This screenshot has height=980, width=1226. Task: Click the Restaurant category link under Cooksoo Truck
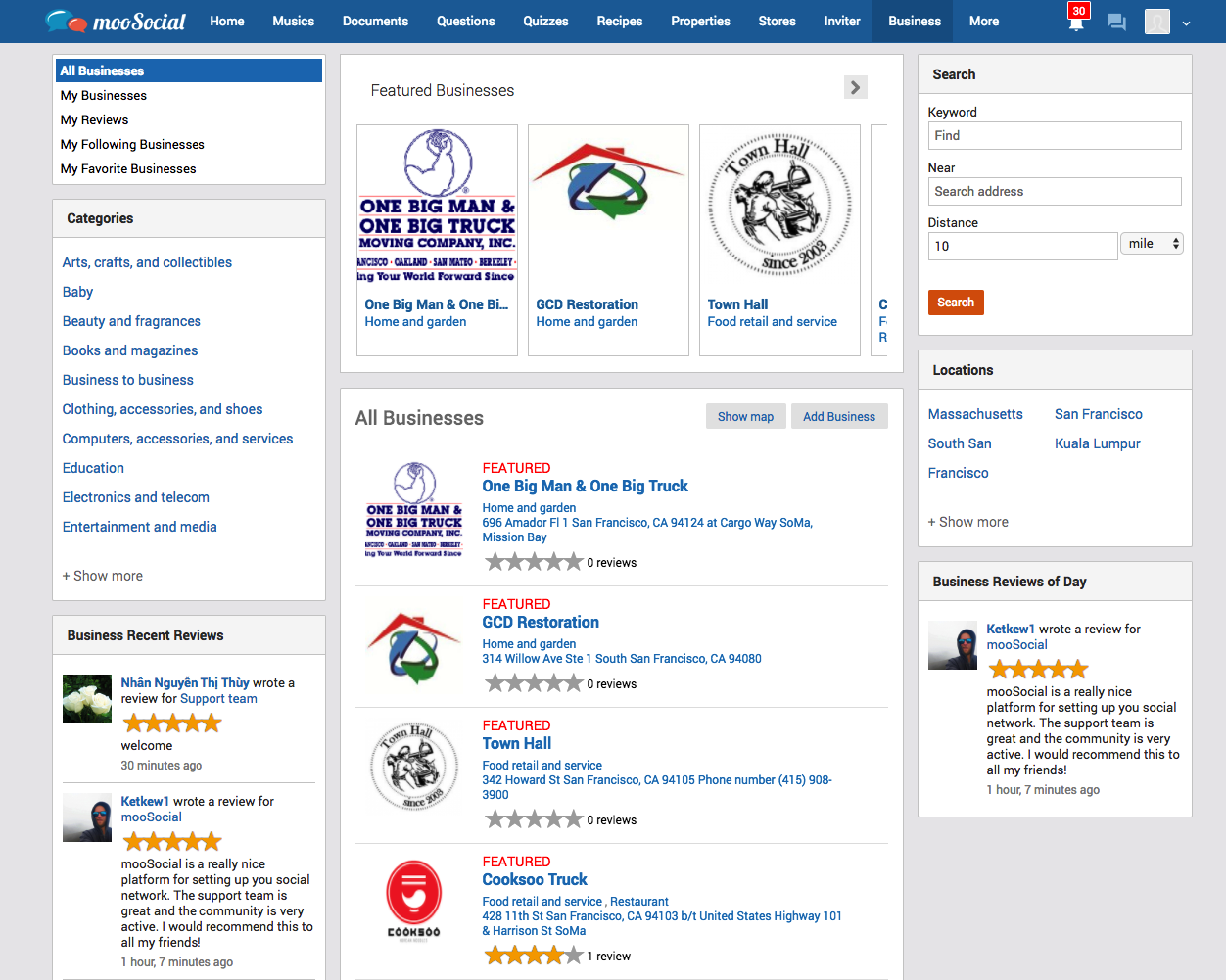(639, 902)
